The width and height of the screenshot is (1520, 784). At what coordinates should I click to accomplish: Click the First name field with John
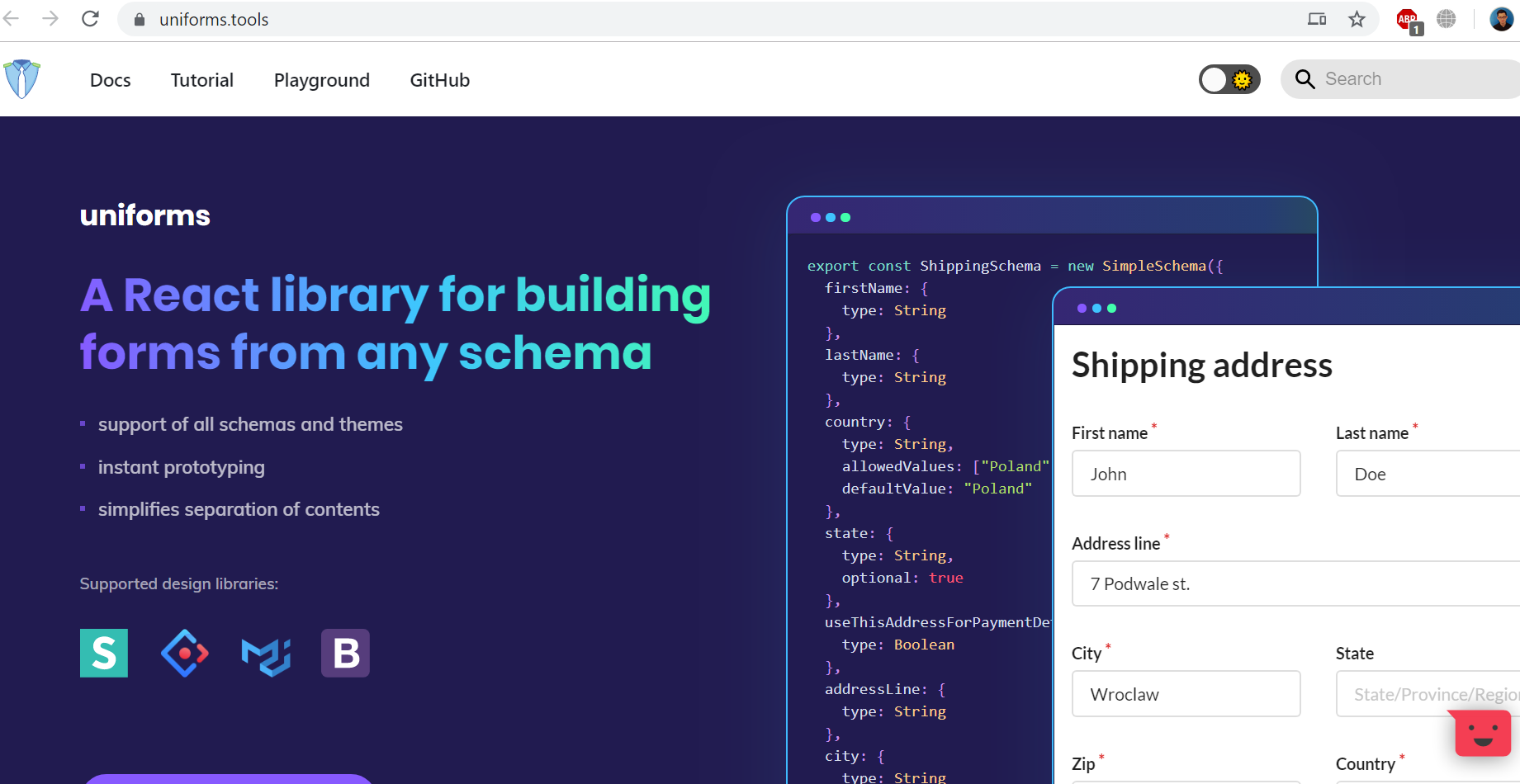(x=1186, y=474)
